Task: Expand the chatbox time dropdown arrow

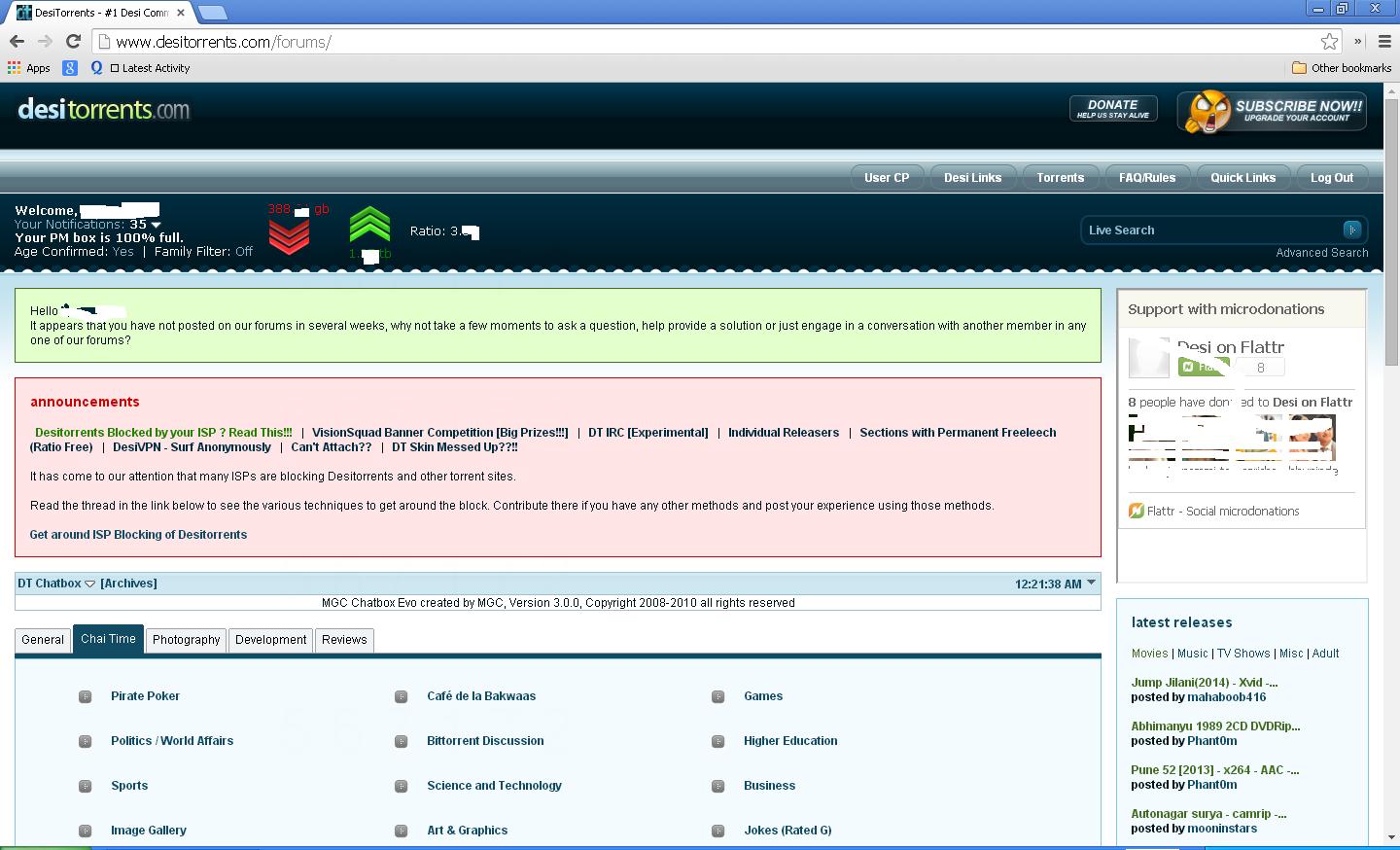Action: click(1091, 584)
